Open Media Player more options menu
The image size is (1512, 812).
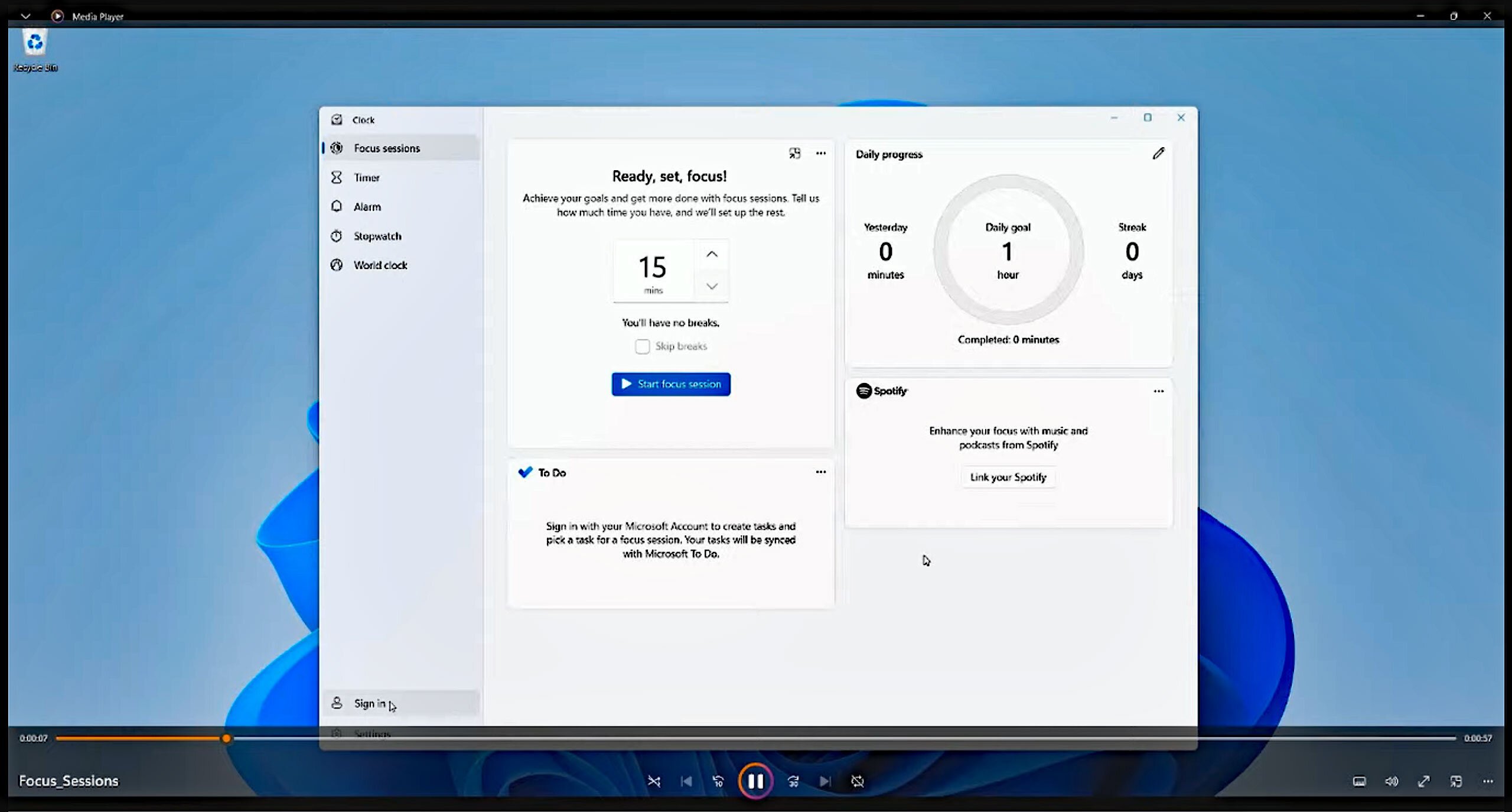click(x=1488, y=781)
